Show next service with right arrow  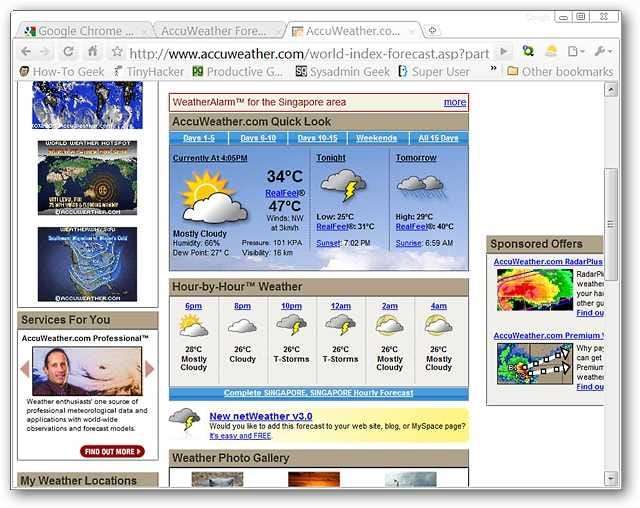[149, 369]
